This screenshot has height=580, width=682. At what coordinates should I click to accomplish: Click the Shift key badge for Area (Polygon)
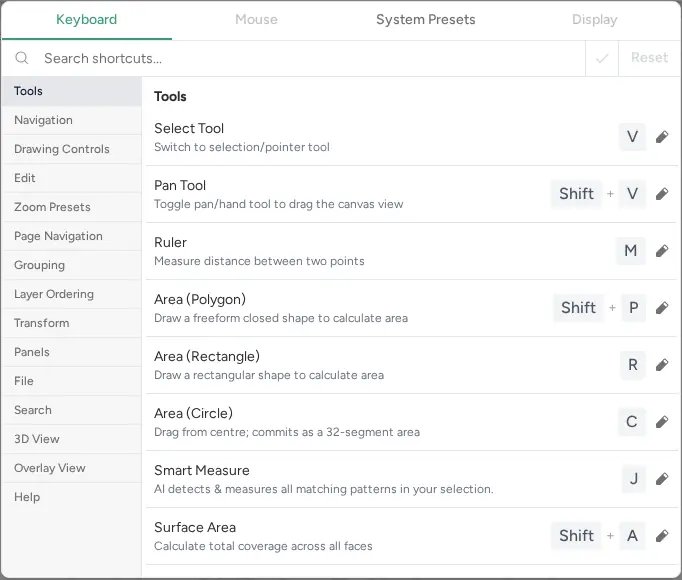click(x=578, y=308)
